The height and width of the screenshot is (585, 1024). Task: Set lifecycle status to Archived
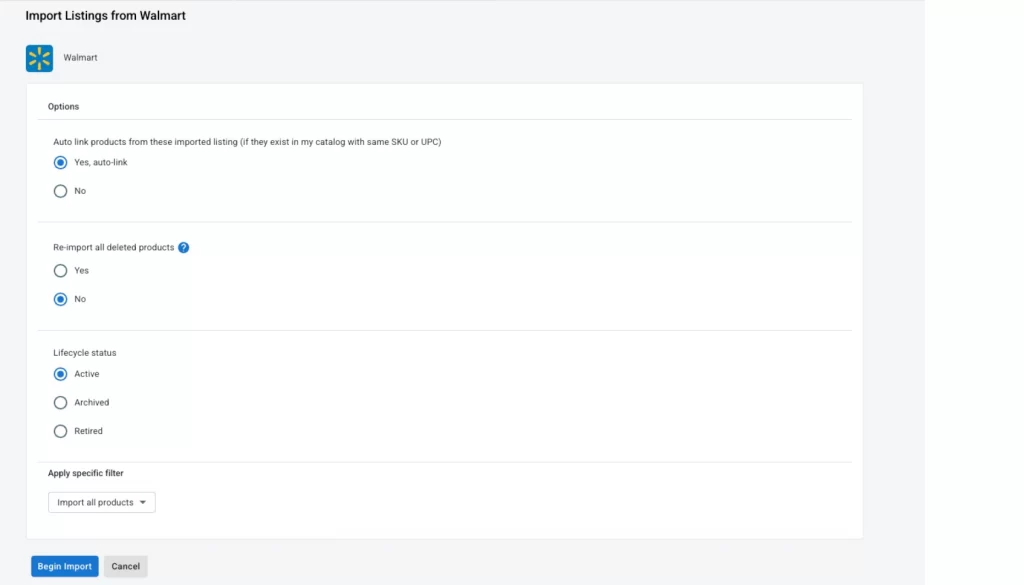tap(60, 403)
